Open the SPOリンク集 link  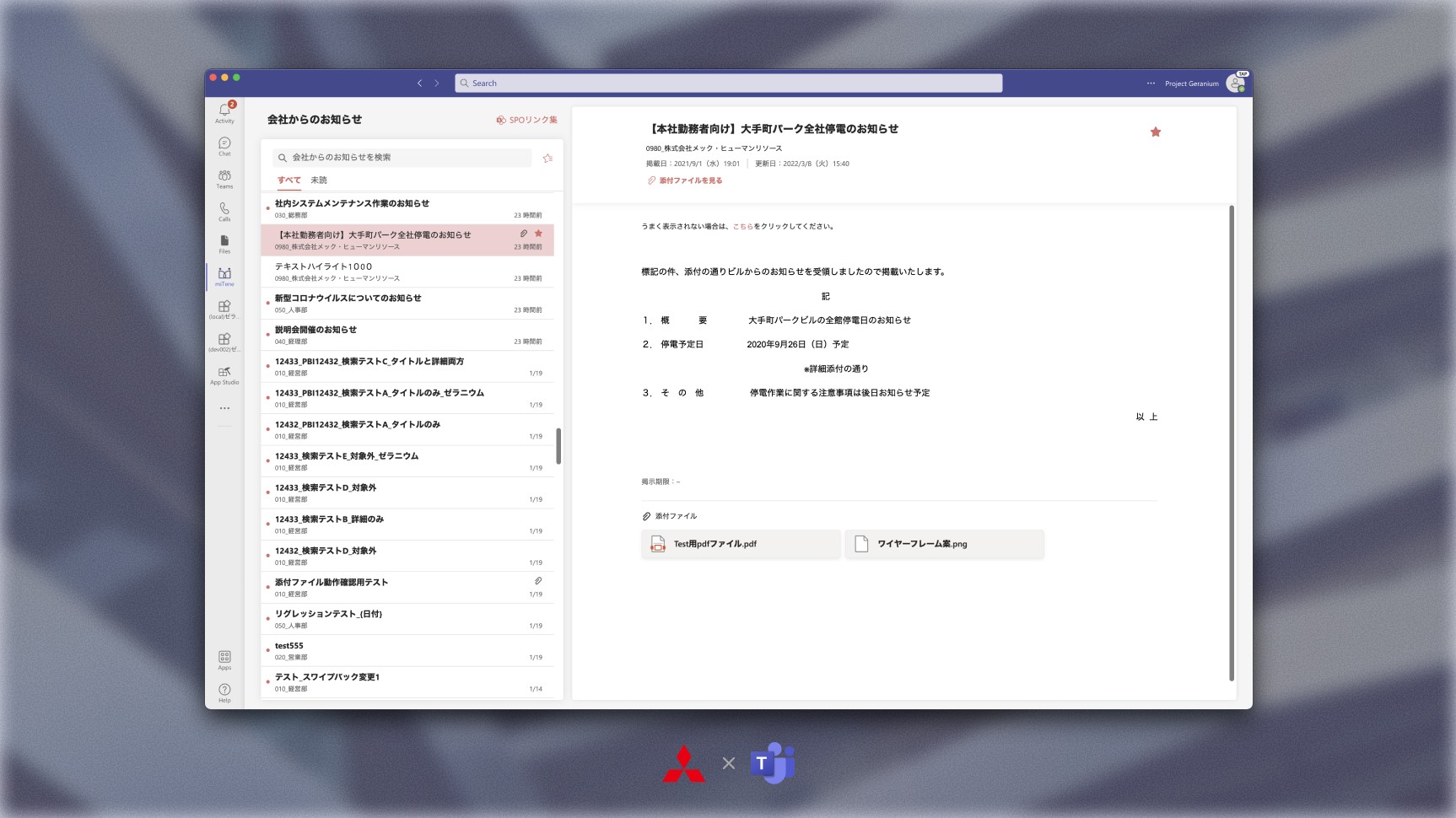click(527, 120)
